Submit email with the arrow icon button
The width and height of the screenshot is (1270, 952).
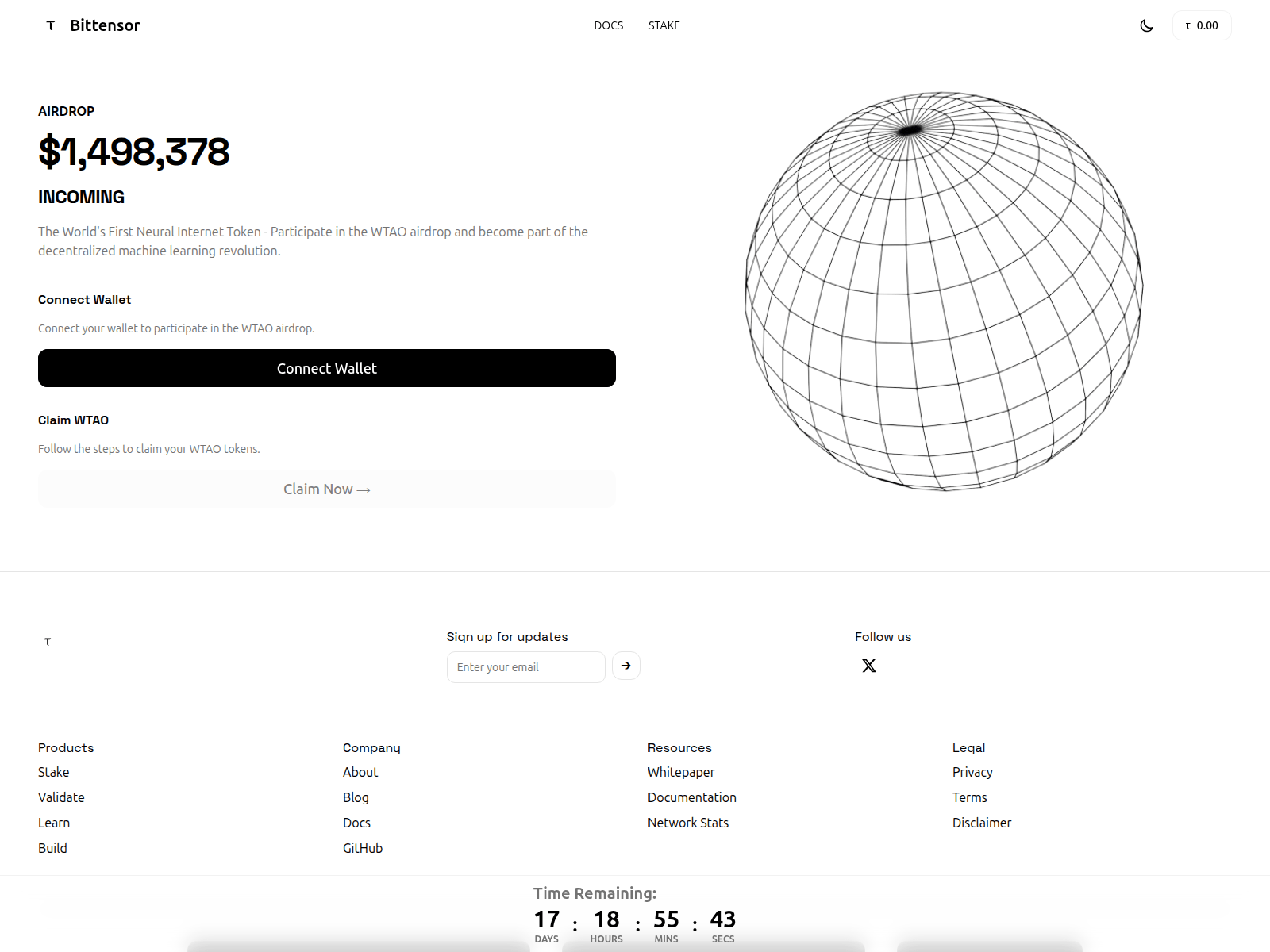click(626, 666)
